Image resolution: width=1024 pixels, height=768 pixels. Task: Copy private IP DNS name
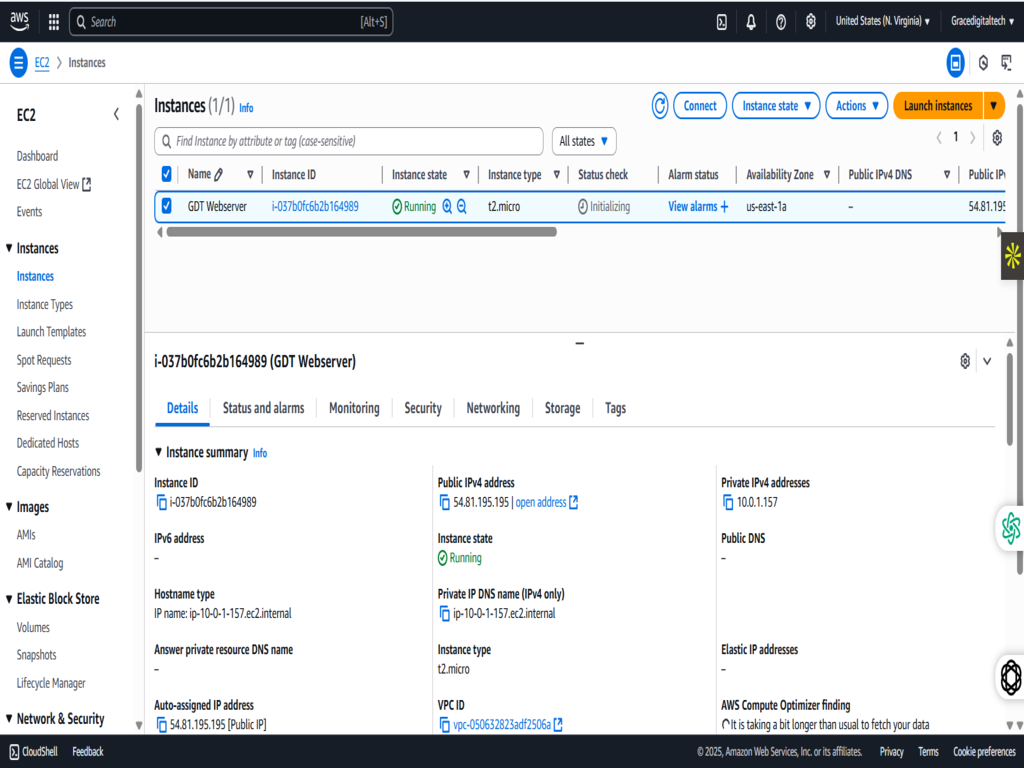444,613
